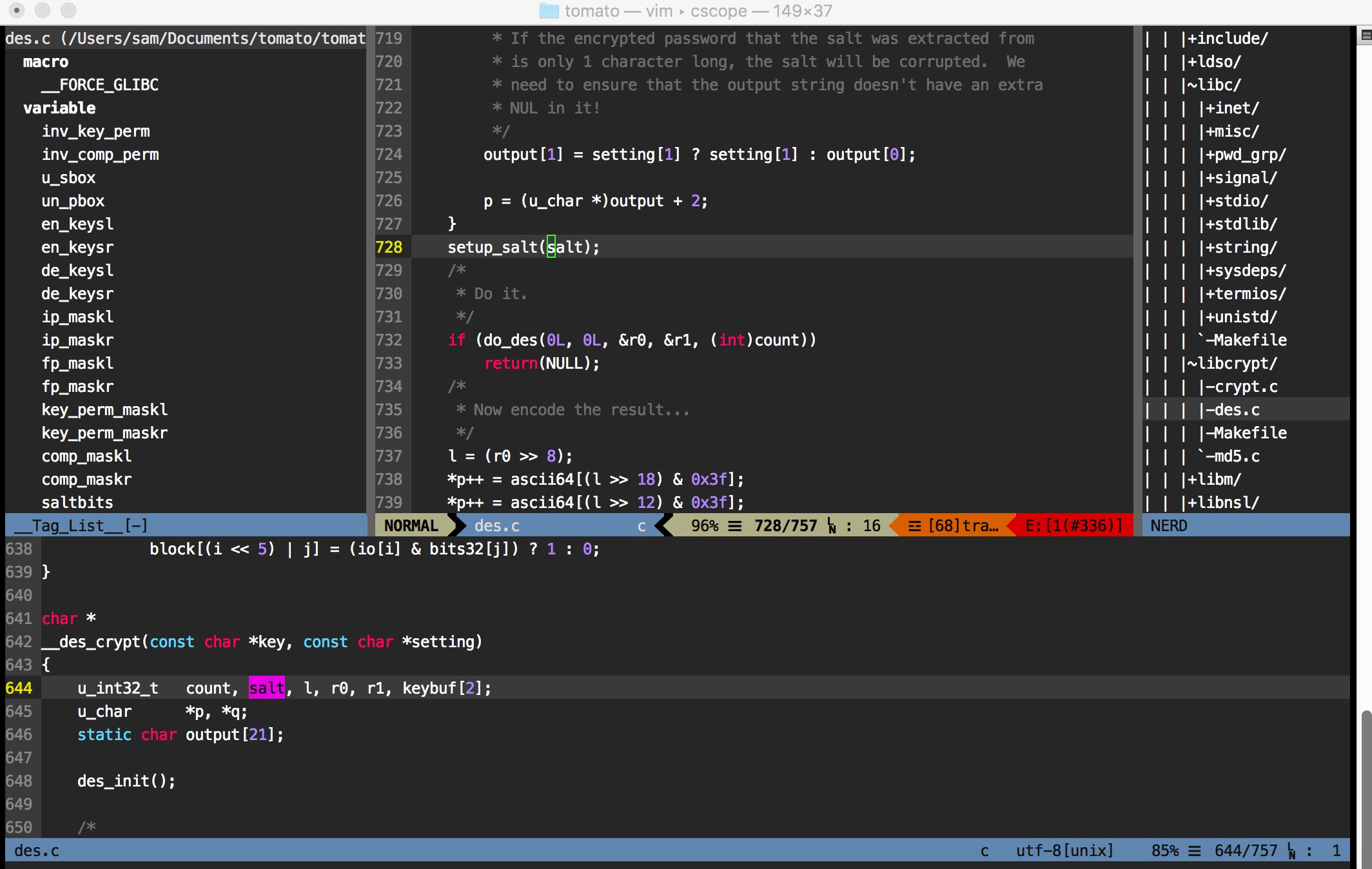This screenshot has width=1372, height=869.
Task: Click the des.c filename in airline statusline
Action: [x=496, y=526]
